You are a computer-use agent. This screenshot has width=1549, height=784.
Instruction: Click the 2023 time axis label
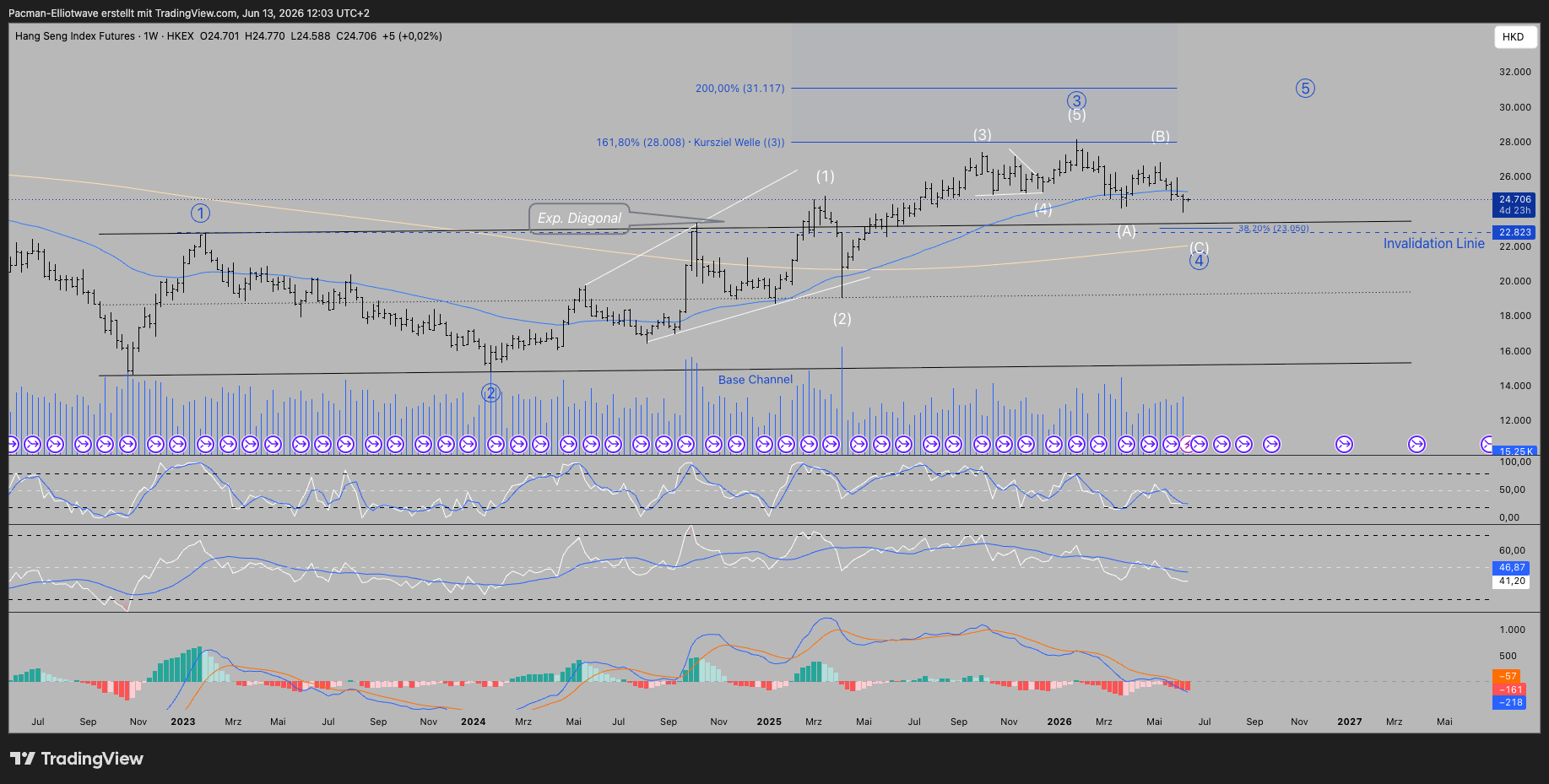click(182, 722)
